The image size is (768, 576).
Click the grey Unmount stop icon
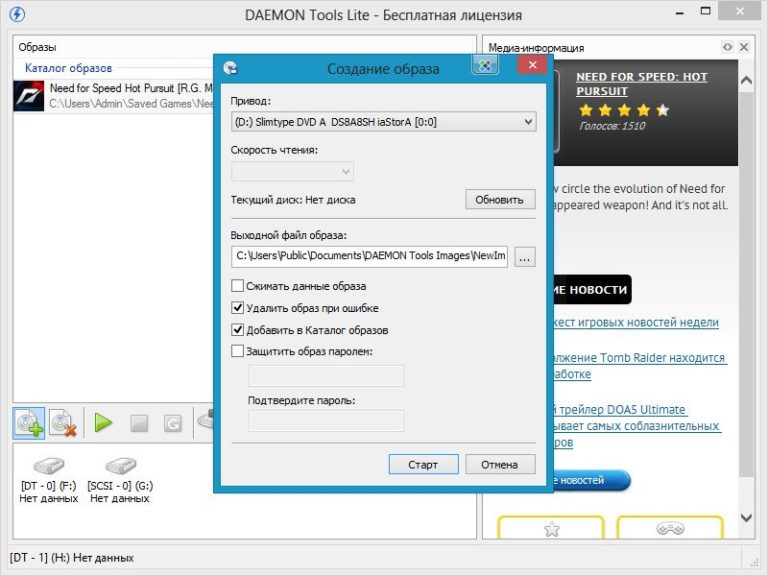coord(139,424)
